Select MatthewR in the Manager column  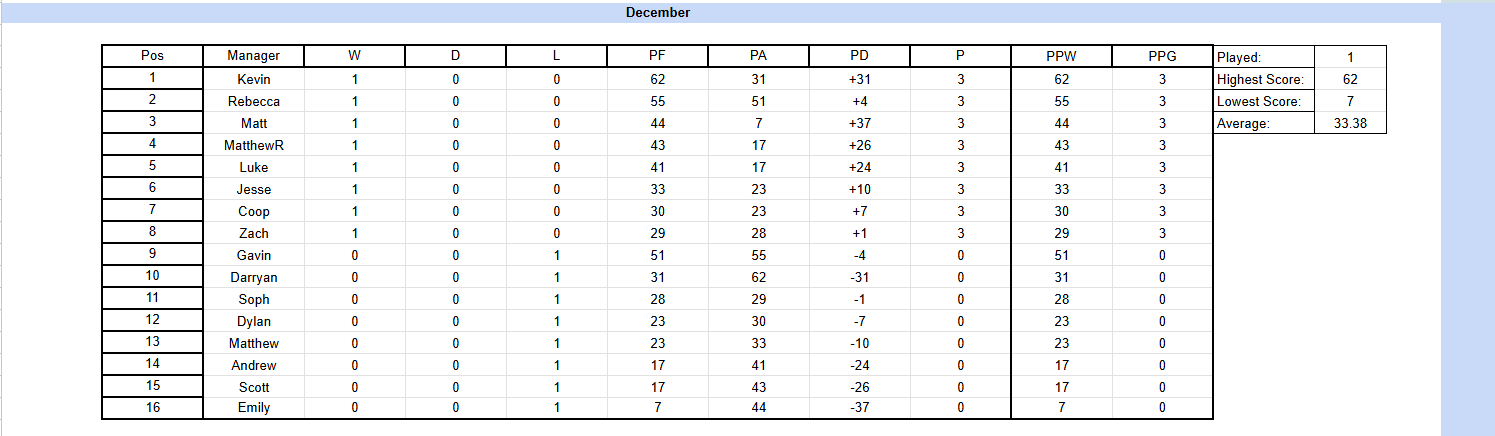253,145
